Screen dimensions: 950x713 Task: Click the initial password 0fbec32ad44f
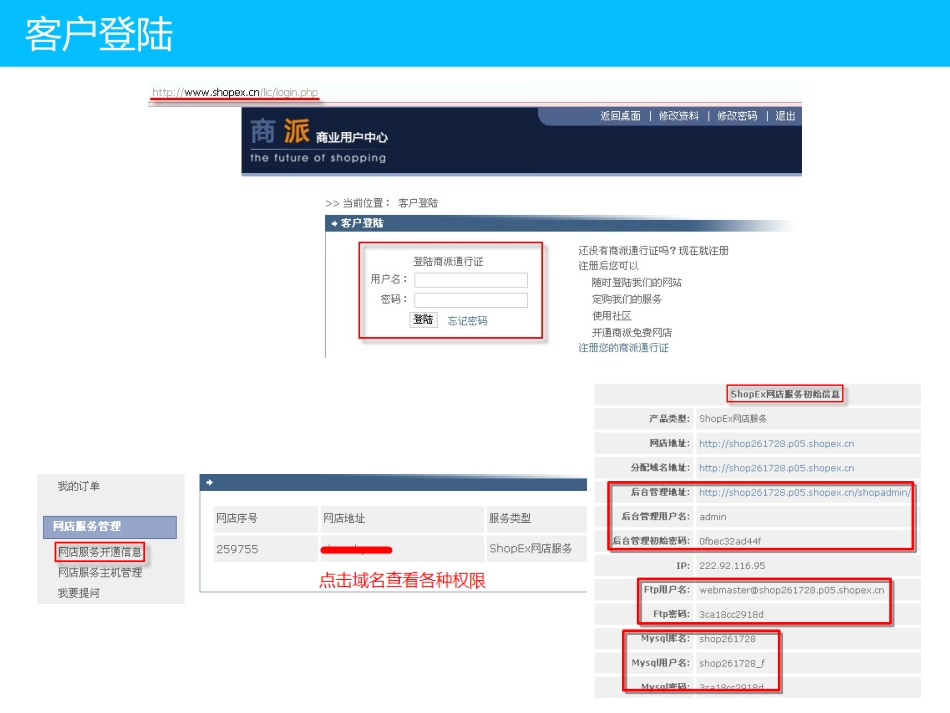[729, 541]
